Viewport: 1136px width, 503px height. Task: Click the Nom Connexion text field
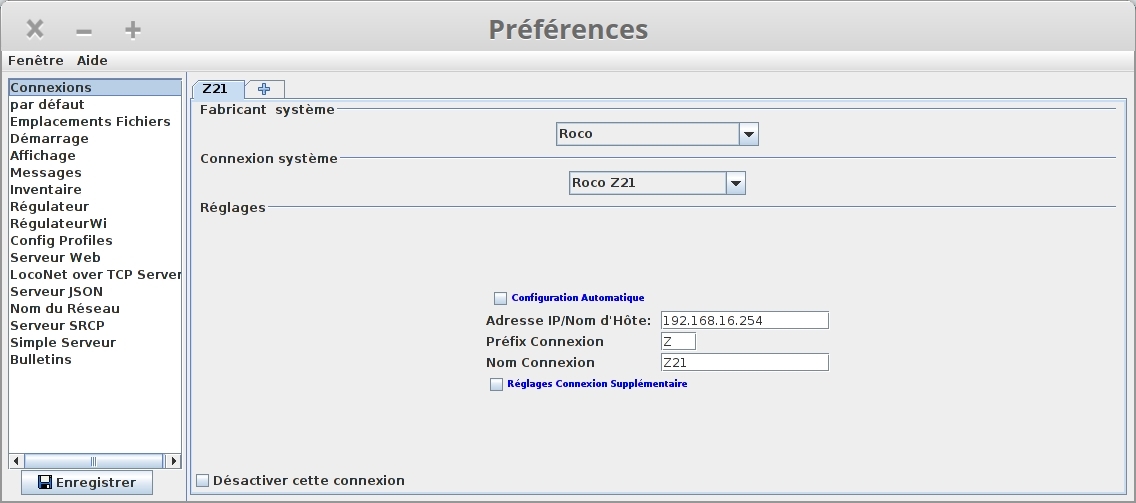tap(744, 362)
